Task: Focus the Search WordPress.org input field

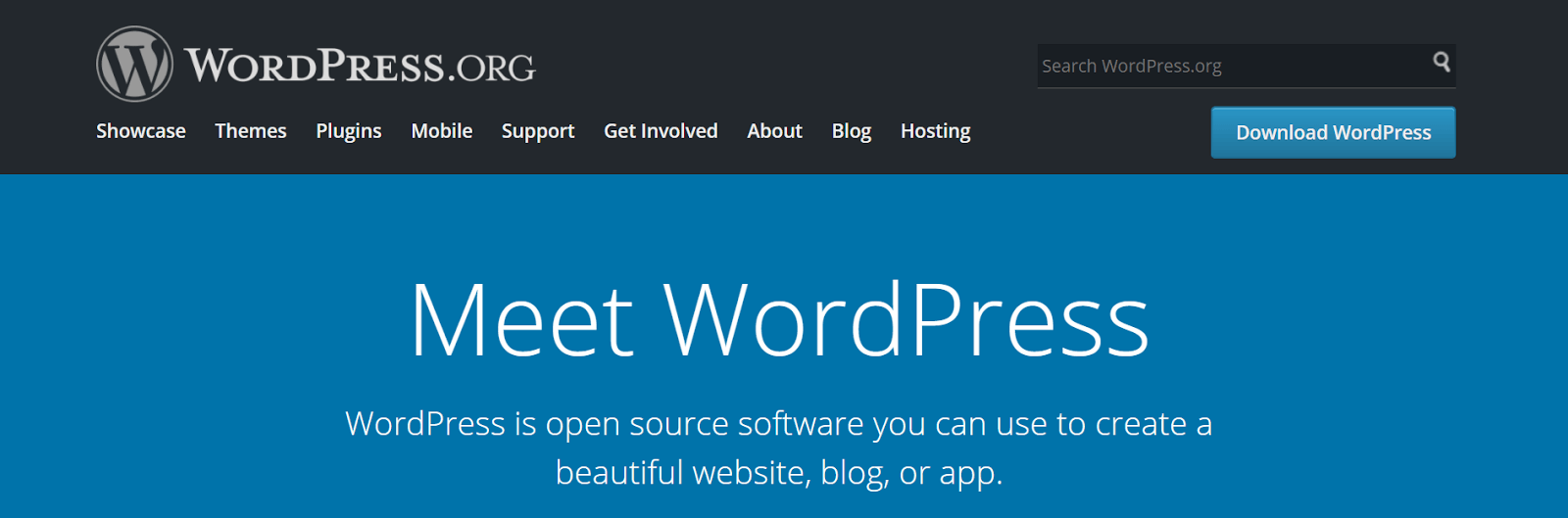Action: [x=1225, y=66]
